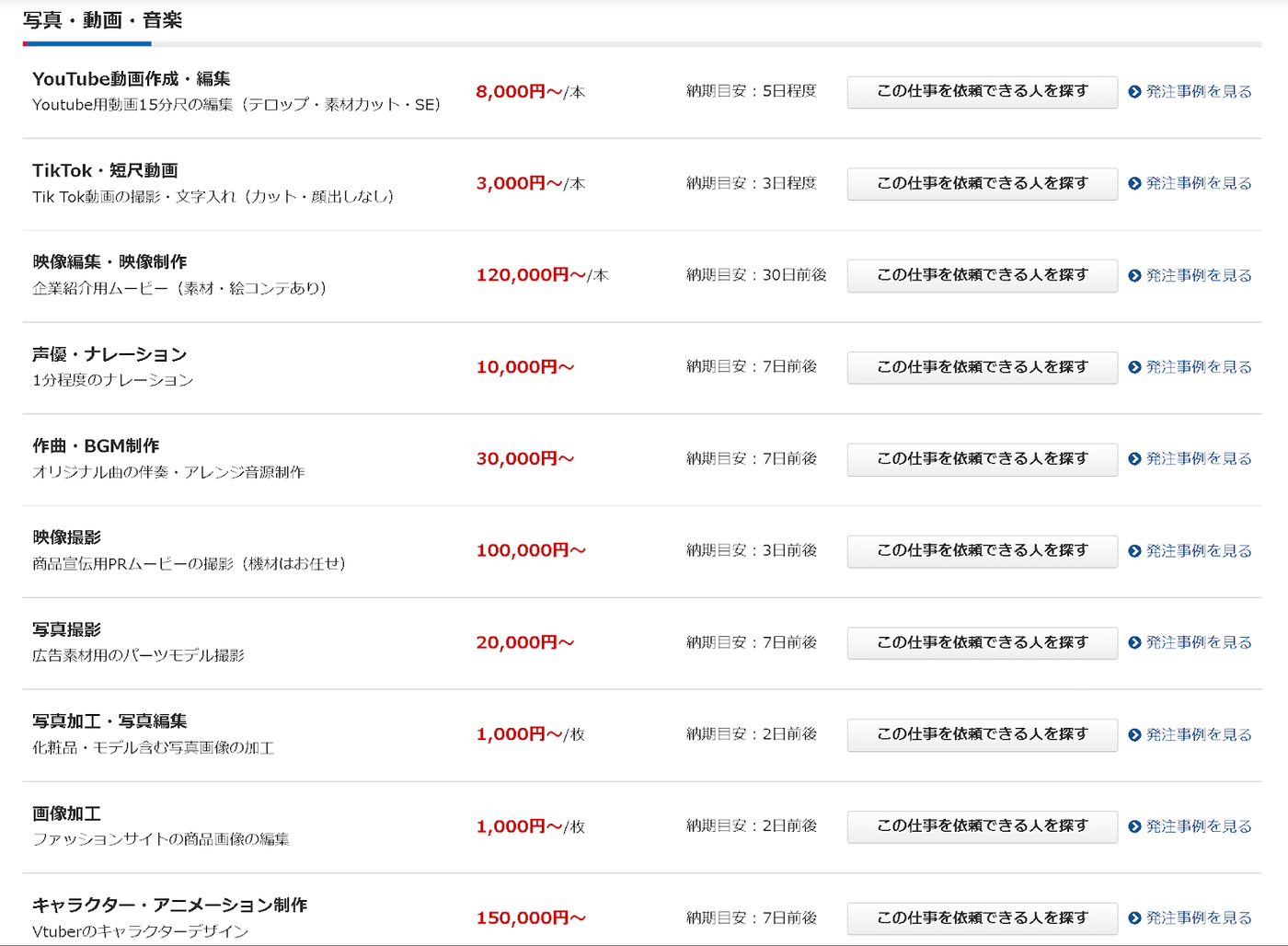Click search button in 声優・ナレーション row
The height and width of the screenshot is (946, 1288).
click(982, 367)
